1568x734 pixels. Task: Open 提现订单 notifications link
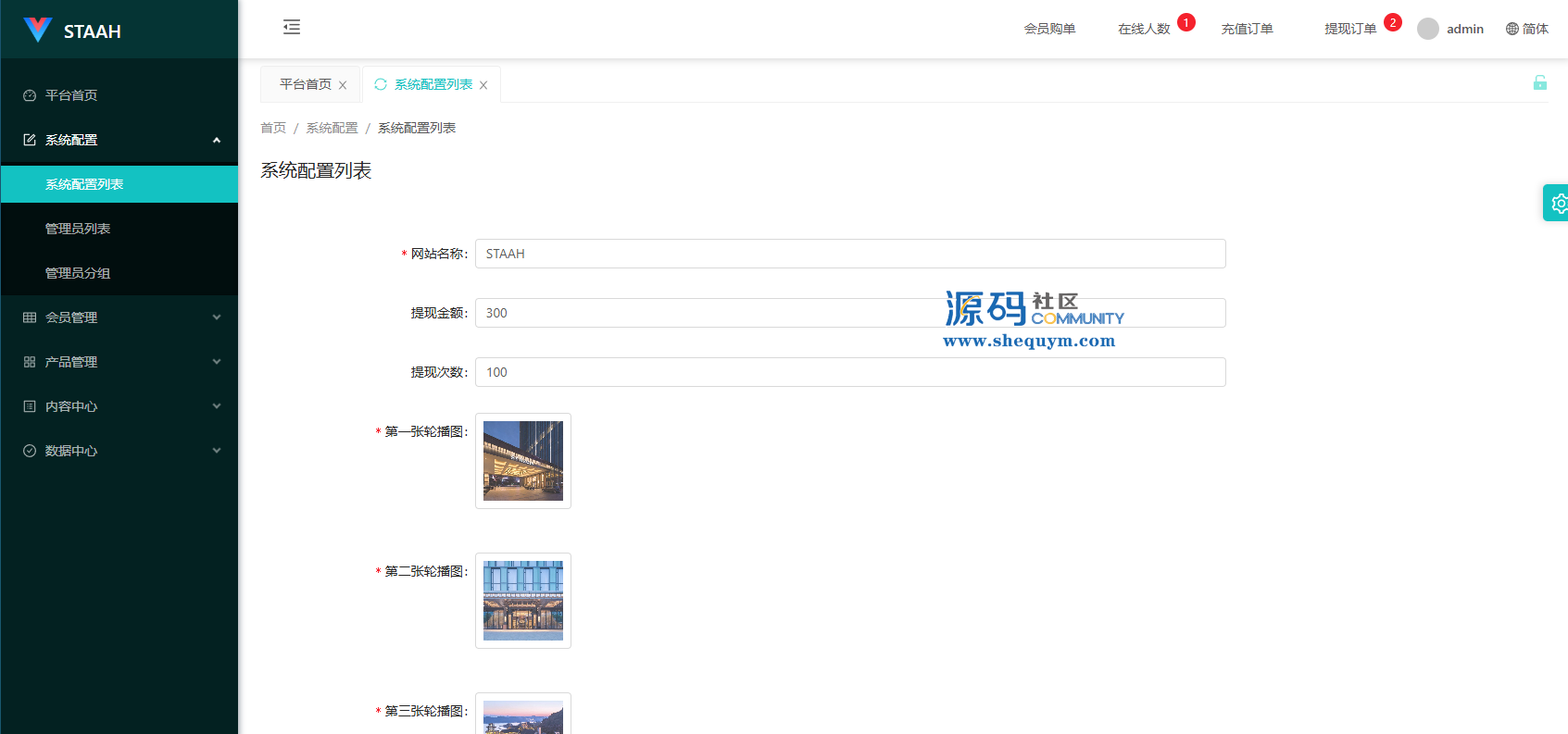(1350, 29)
